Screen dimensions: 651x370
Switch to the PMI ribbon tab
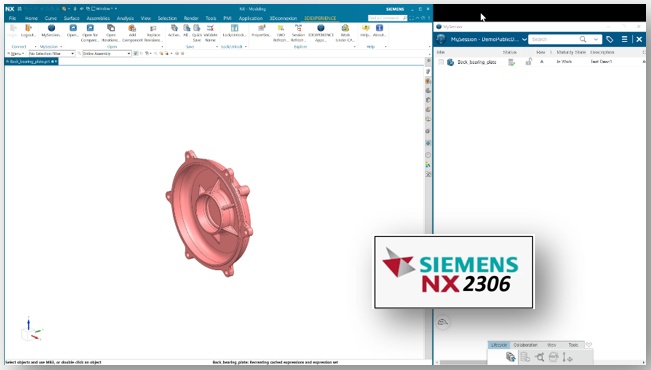tap(227, 18)
